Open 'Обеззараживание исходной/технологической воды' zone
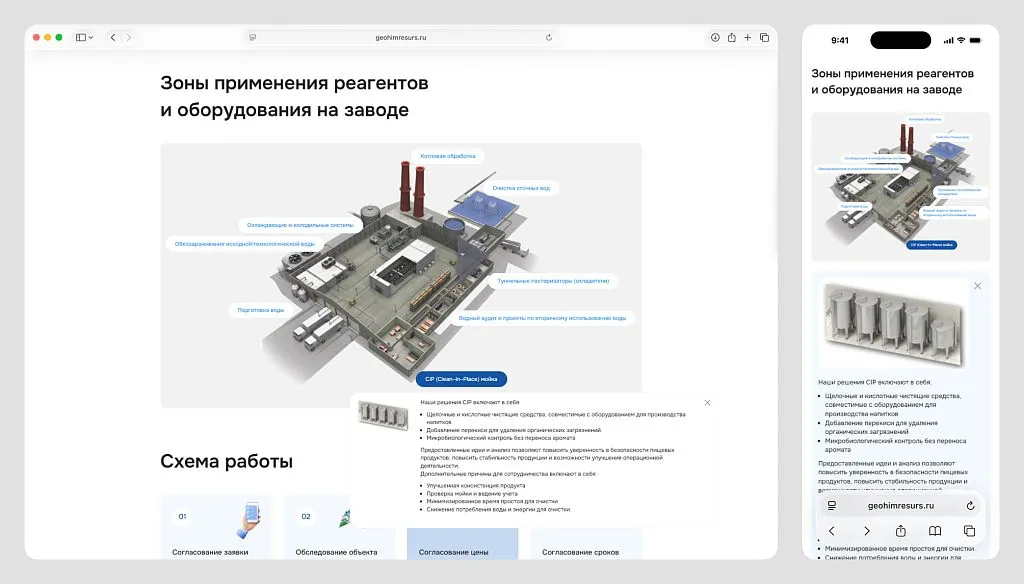Screen dimensions: 1024x584 [244, 243]
